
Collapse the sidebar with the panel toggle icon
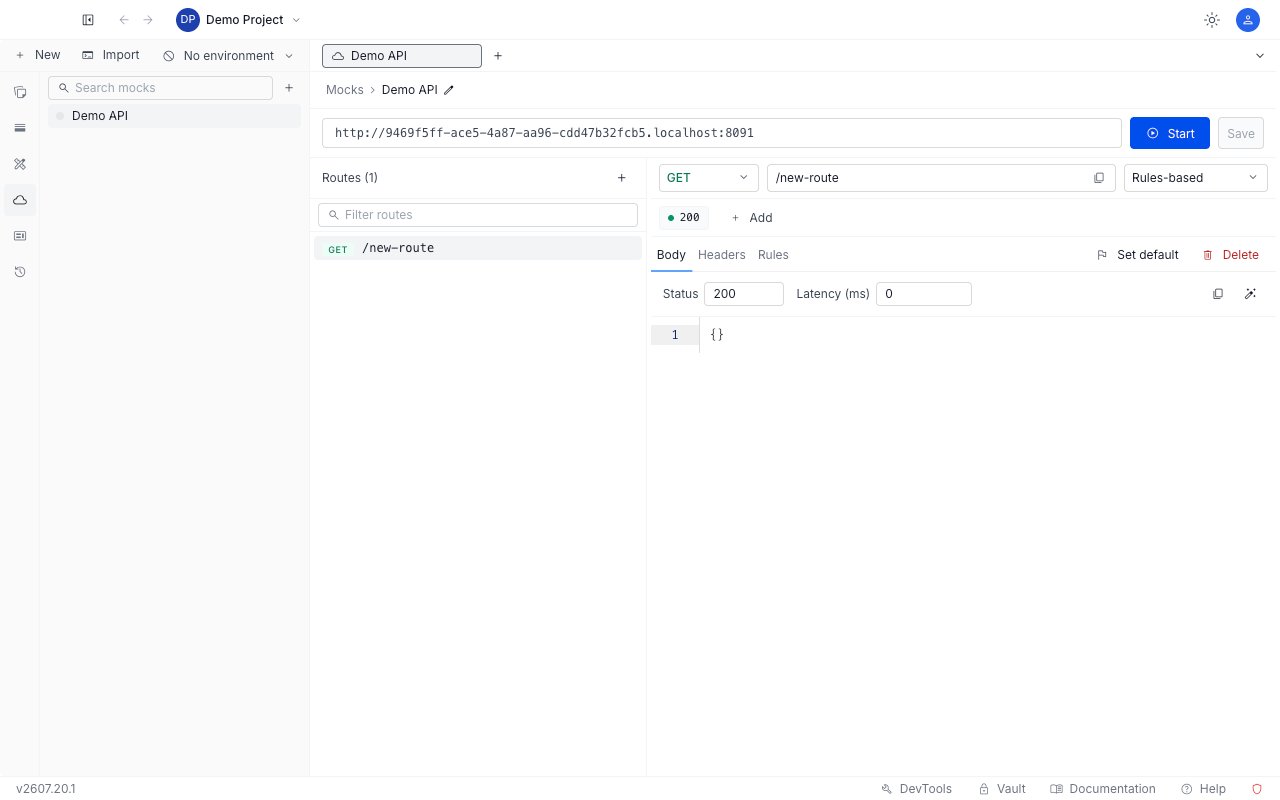pos(88,20)
